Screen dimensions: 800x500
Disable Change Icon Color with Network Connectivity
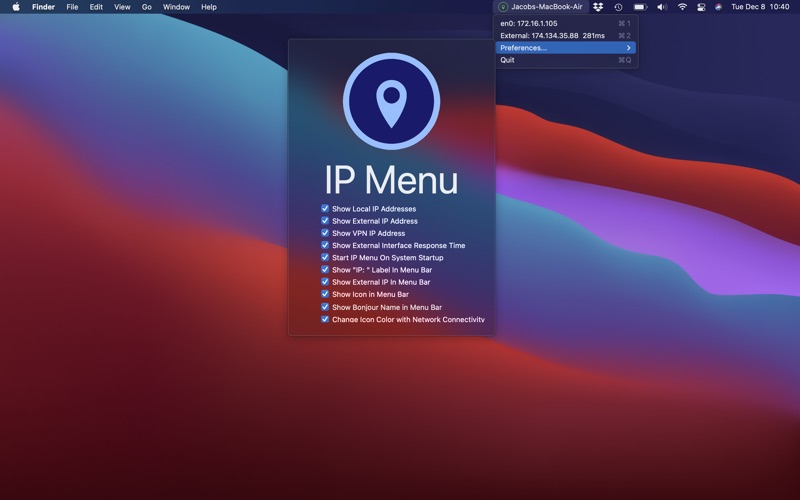click(x=325, y=319)
